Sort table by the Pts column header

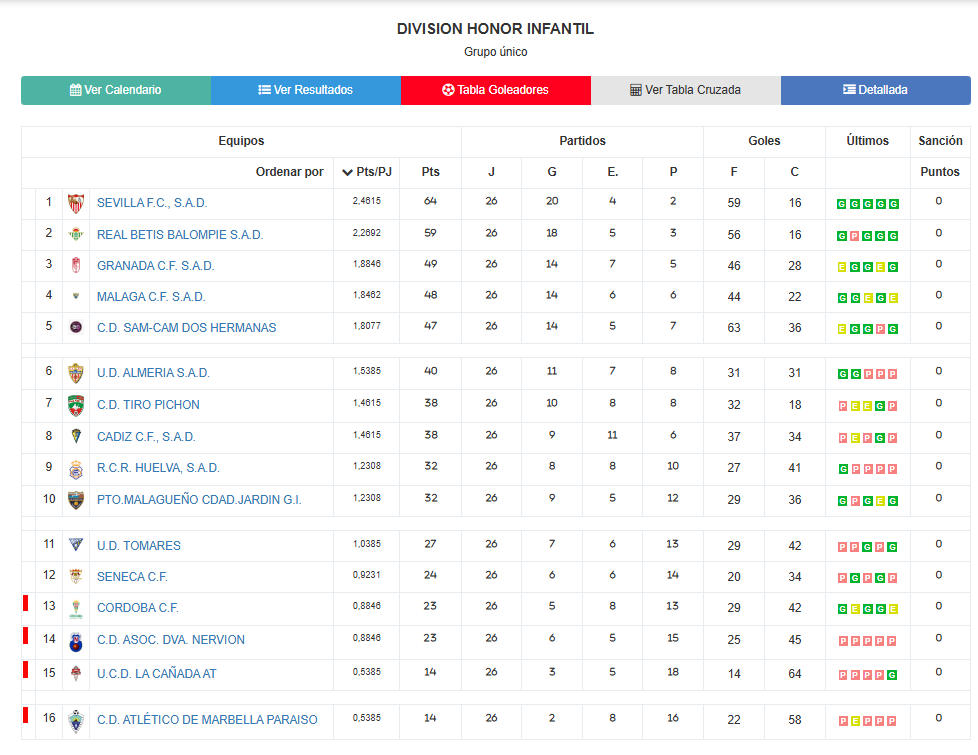[430, 172]
